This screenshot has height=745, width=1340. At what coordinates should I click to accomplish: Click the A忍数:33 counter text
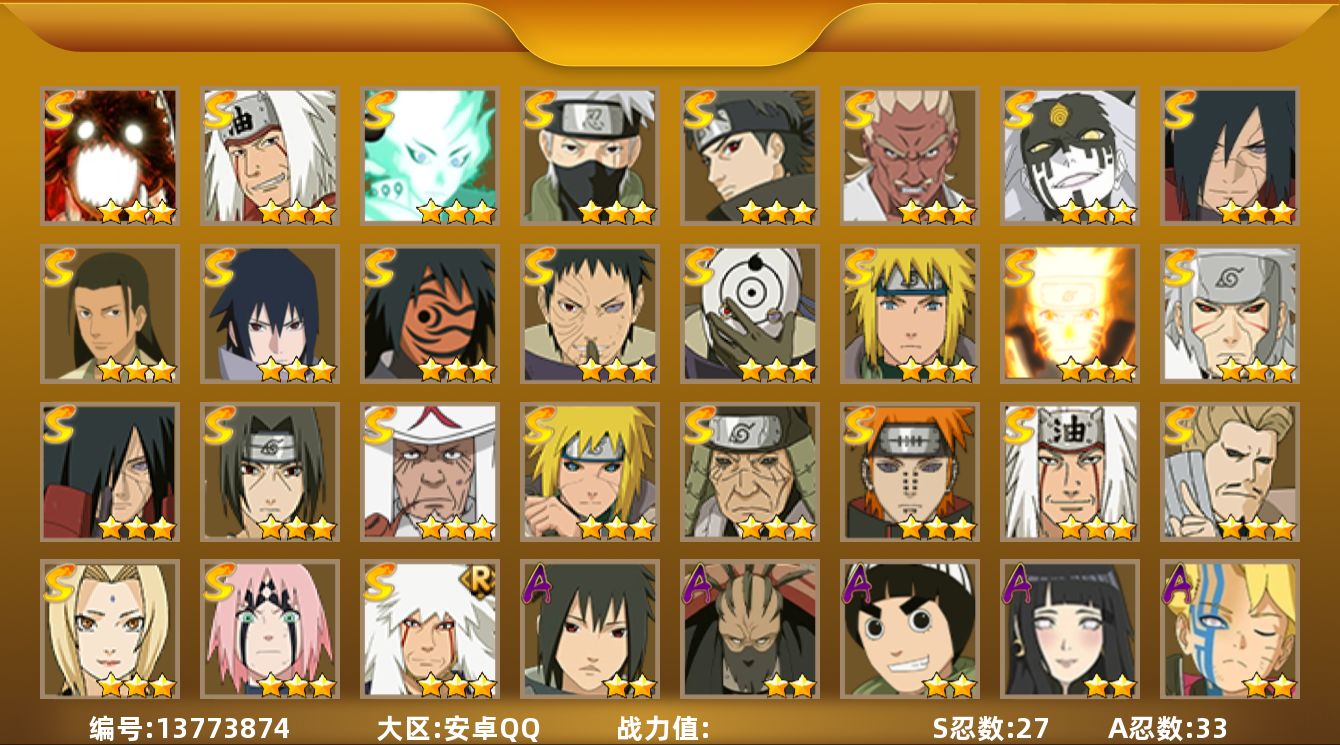point(1168,728)
